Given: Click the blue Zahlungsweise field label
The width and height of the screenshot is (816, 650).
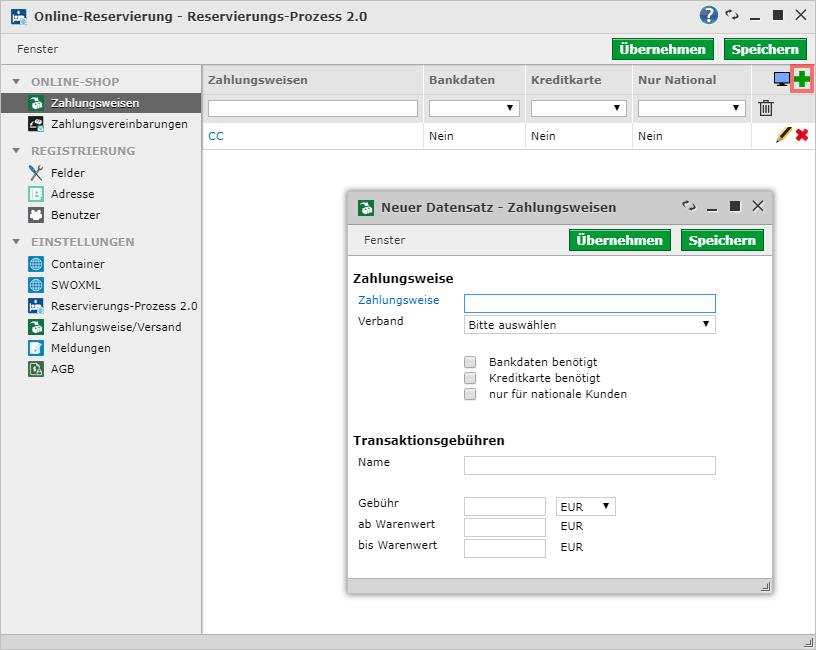Looking at the screenshot, I should (x=399, y=300).
